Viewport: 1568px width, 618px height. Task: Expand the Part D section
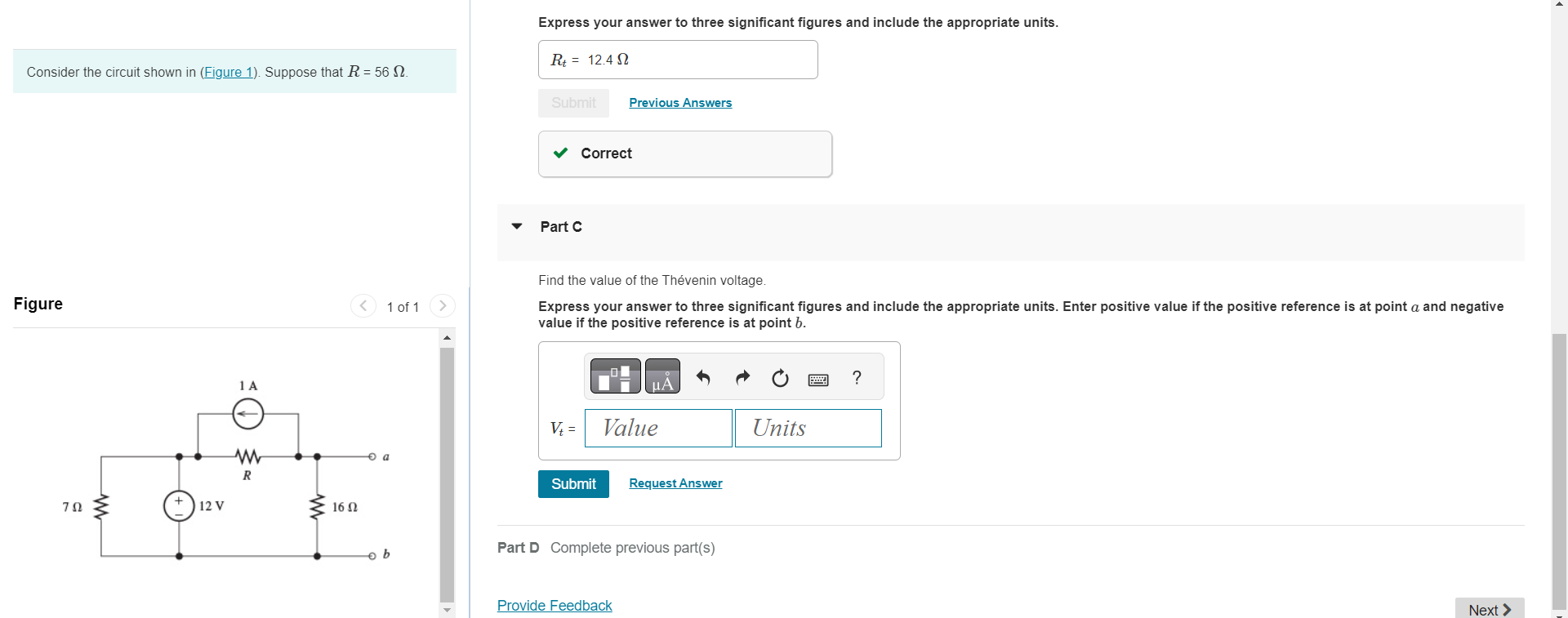(x=518, y=548)
